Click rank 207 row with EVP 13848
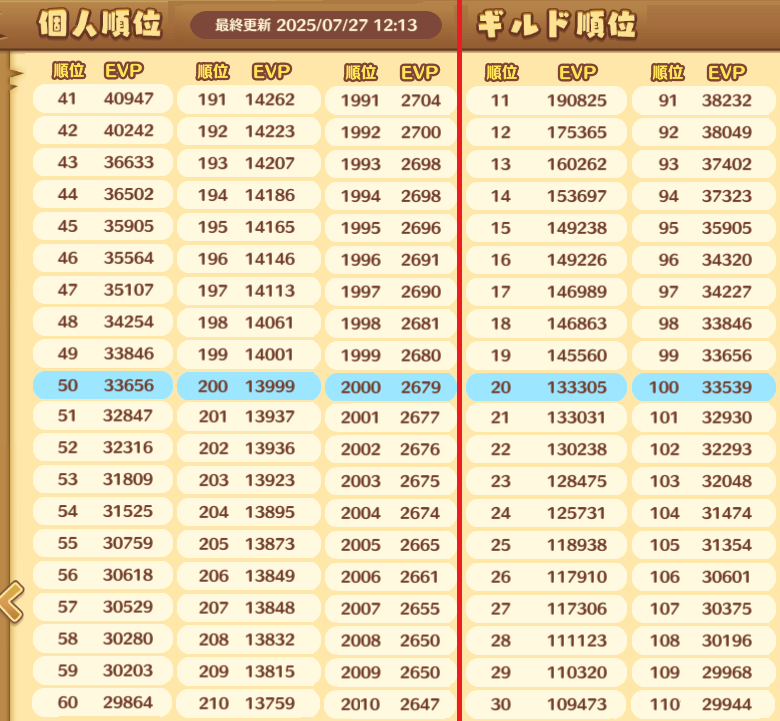 [249, 608]
